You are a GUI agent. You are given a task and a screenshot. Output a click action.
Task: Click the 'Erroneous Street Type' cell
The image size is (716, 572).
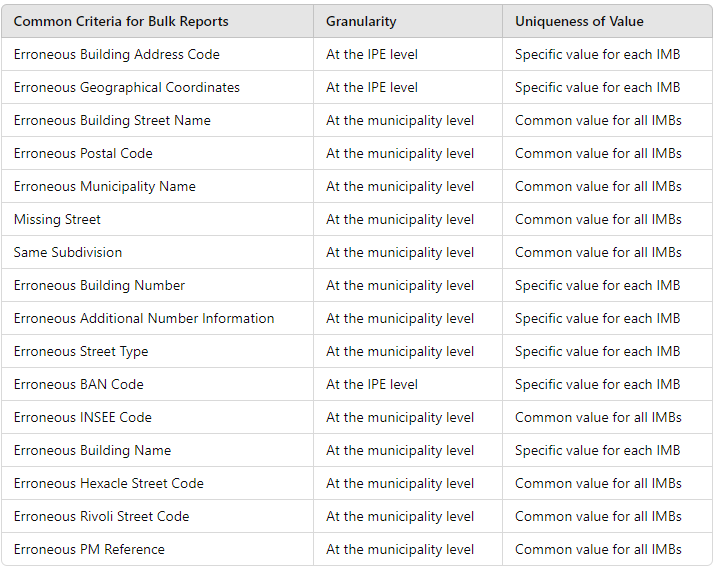(81, 351)
